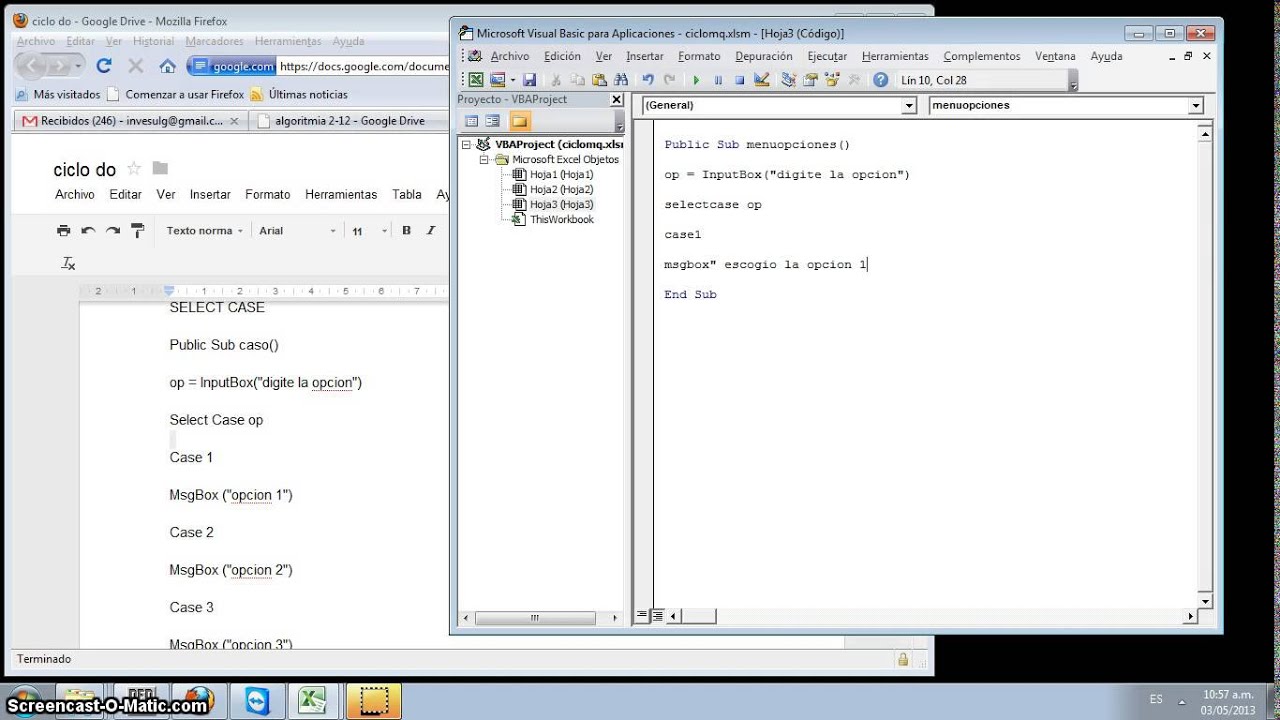Click the clear formatting icon in Google Docs
This screenshot has width=1280, height=720.
(68, 264)
